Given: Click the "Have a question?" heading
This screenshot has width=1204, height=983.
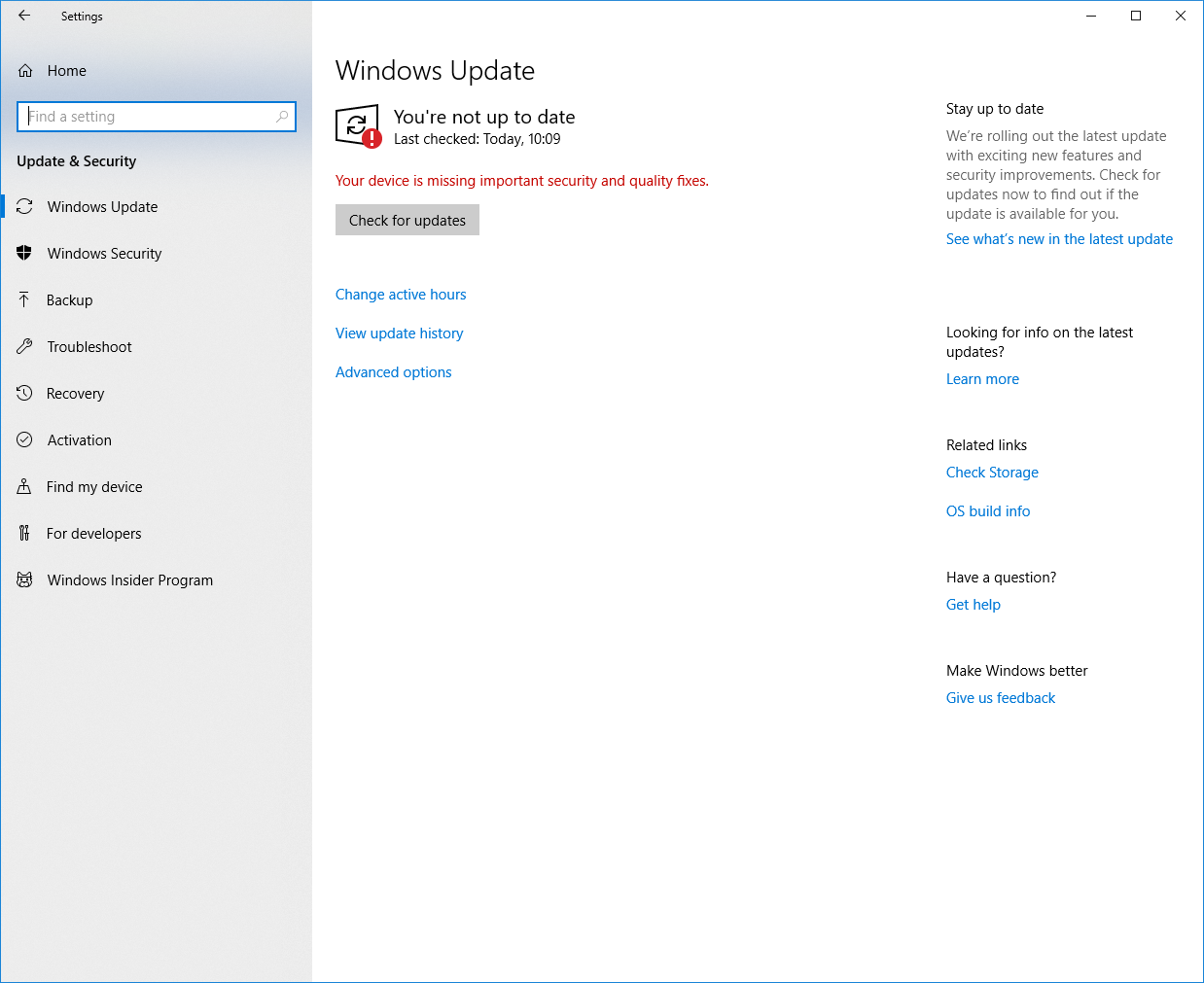Looking at the screenshot, I should click(x=1001, y=578).
